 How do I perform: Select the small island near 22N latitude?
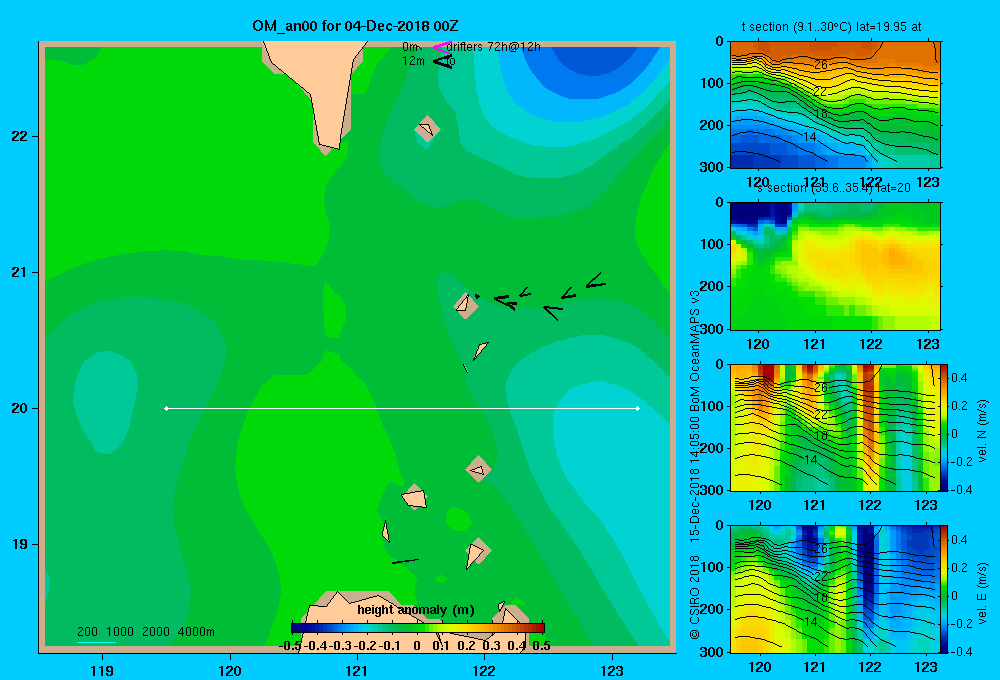click(x=427, y=129)
